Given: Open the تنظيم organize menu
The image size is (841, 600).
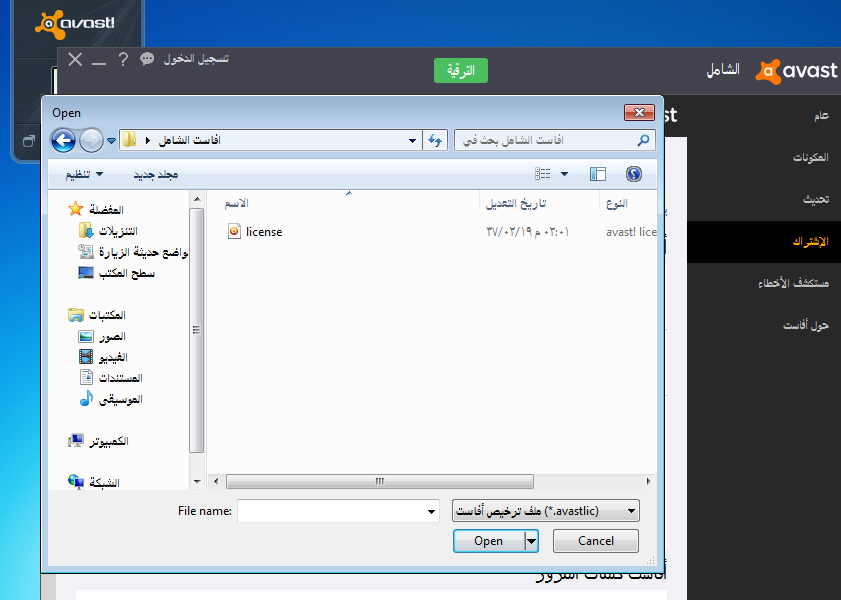Looking at the screenshot, I should [84, 174].
